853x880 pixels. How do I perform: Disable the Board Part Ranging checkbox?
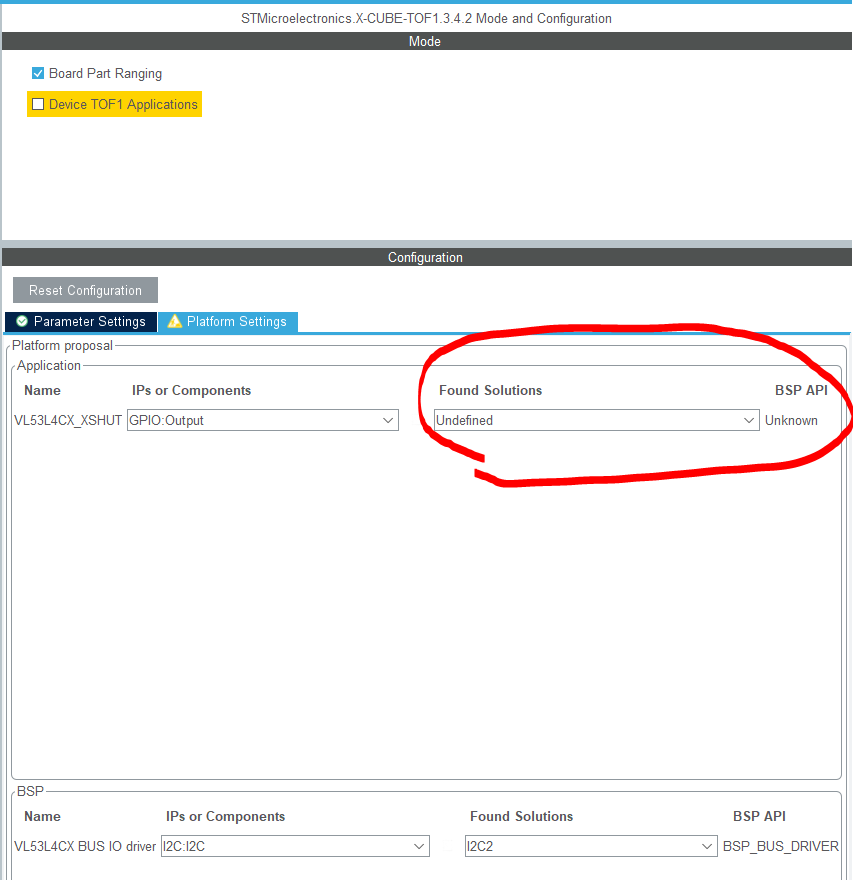(x=37, y=73)
